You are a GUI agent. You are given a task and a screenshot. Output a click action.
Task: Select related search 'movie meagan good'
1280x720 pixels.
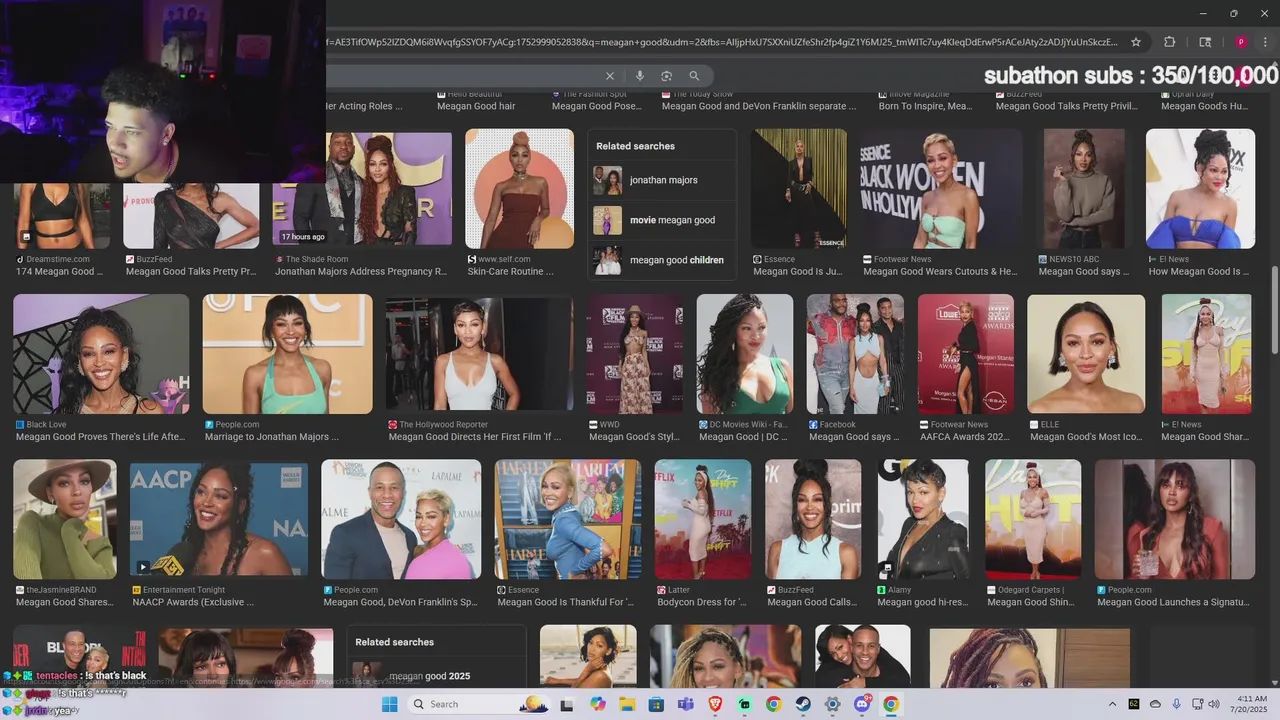(663, 220)
